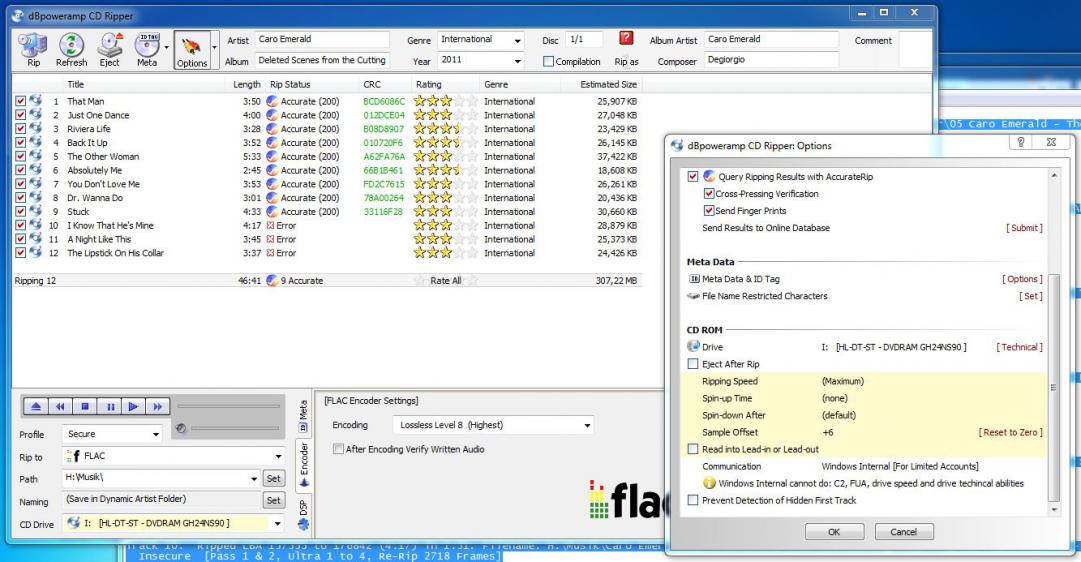
Task: Click the Eject disc toolbar icon
Action: [109, 49]
